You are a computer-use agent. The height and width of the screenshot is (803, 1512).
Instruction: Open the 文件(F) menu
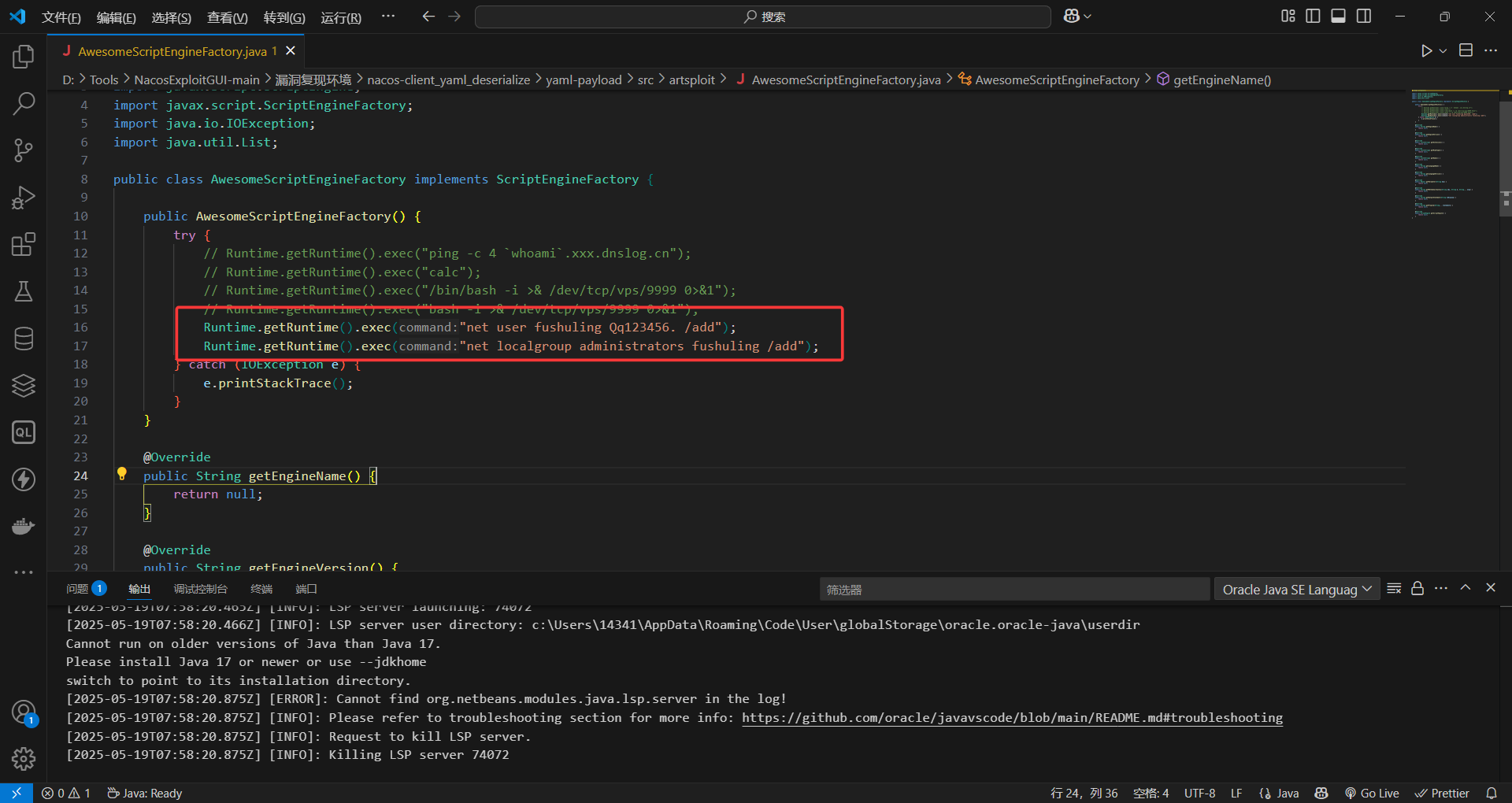(x=61, y=17)
